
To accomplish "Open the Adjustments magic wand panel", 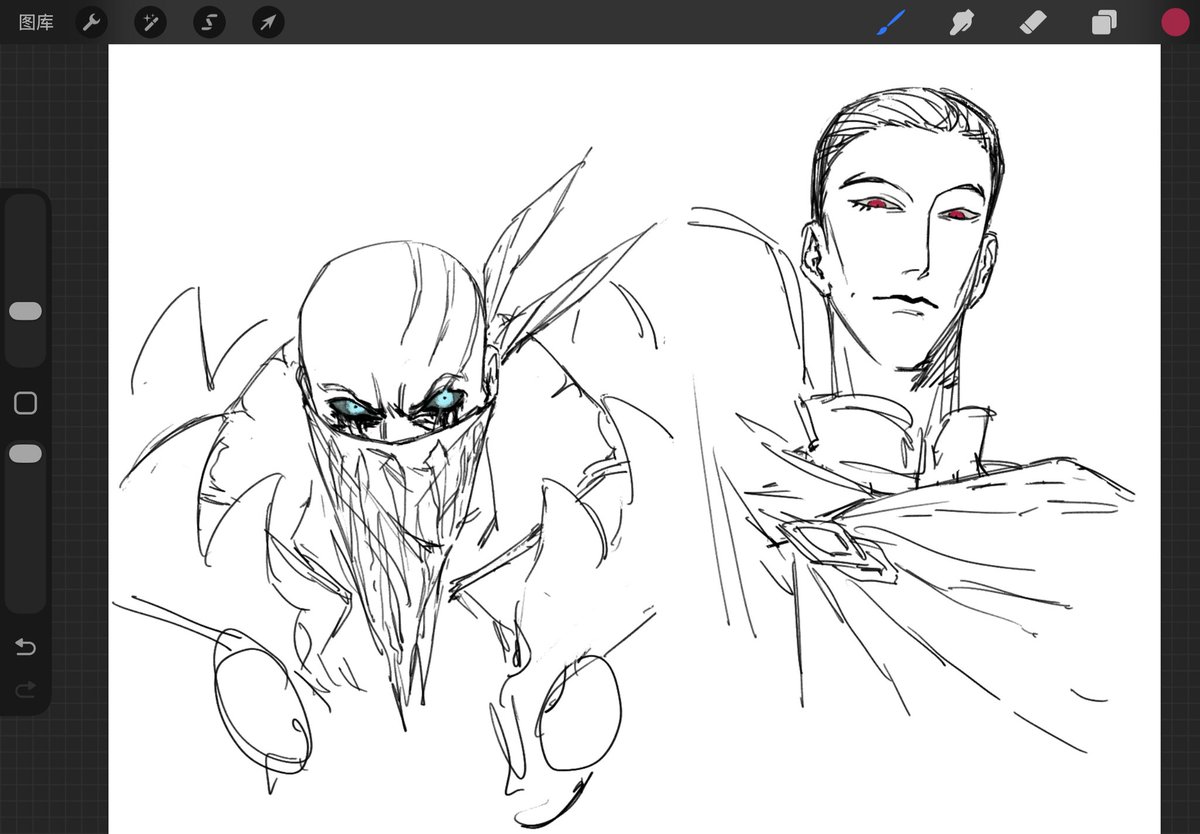I will 150,22.
